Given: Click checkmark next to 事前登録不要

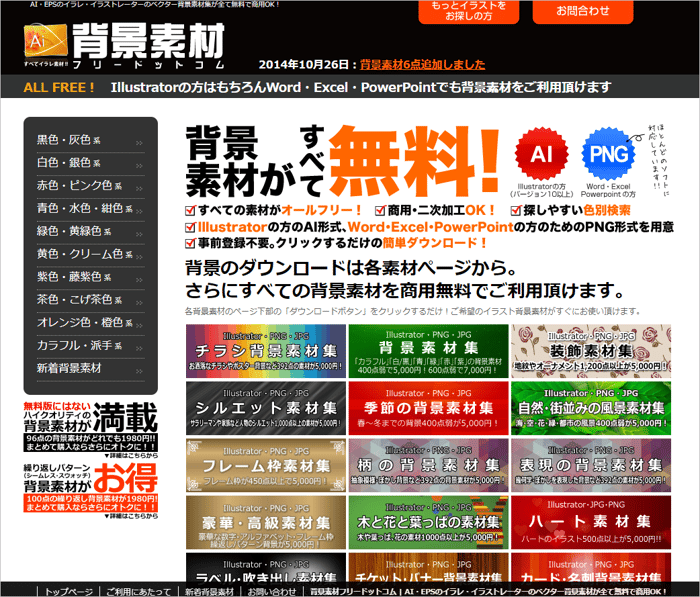Looking at the screenshot, I should 191,243.
